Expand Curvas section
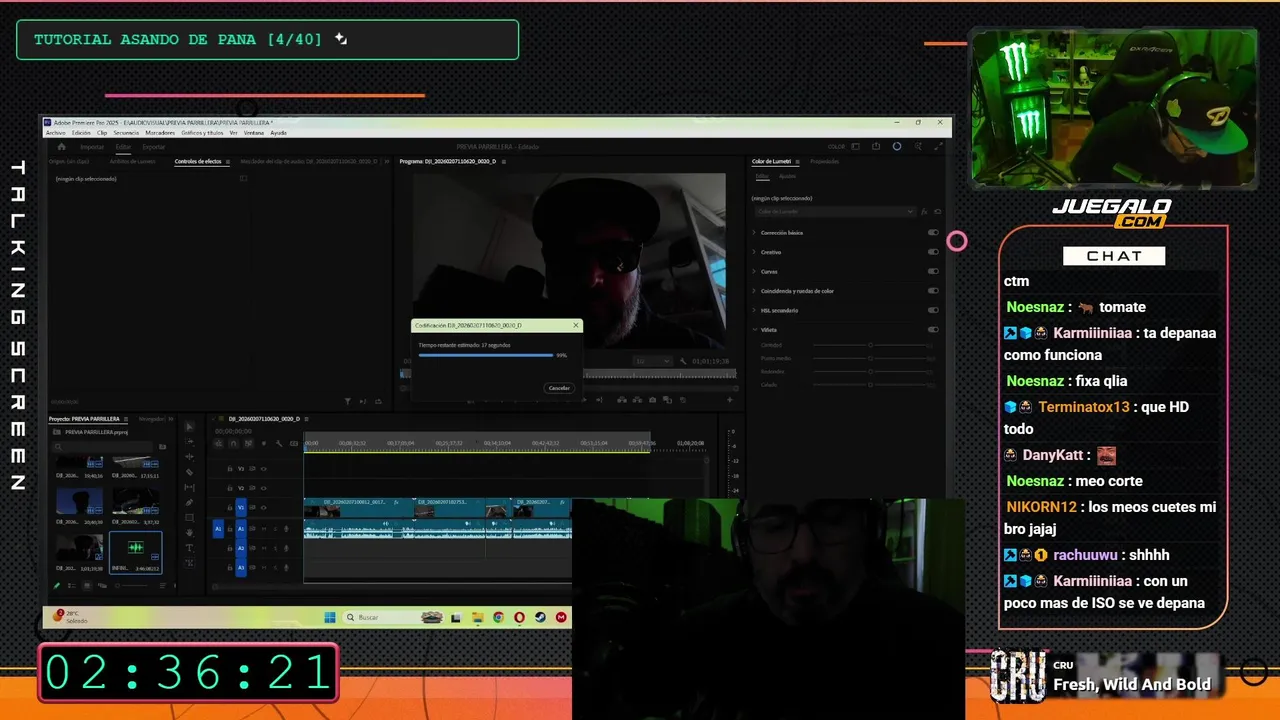Viewport: 1280px width, 720px height. 754,271
